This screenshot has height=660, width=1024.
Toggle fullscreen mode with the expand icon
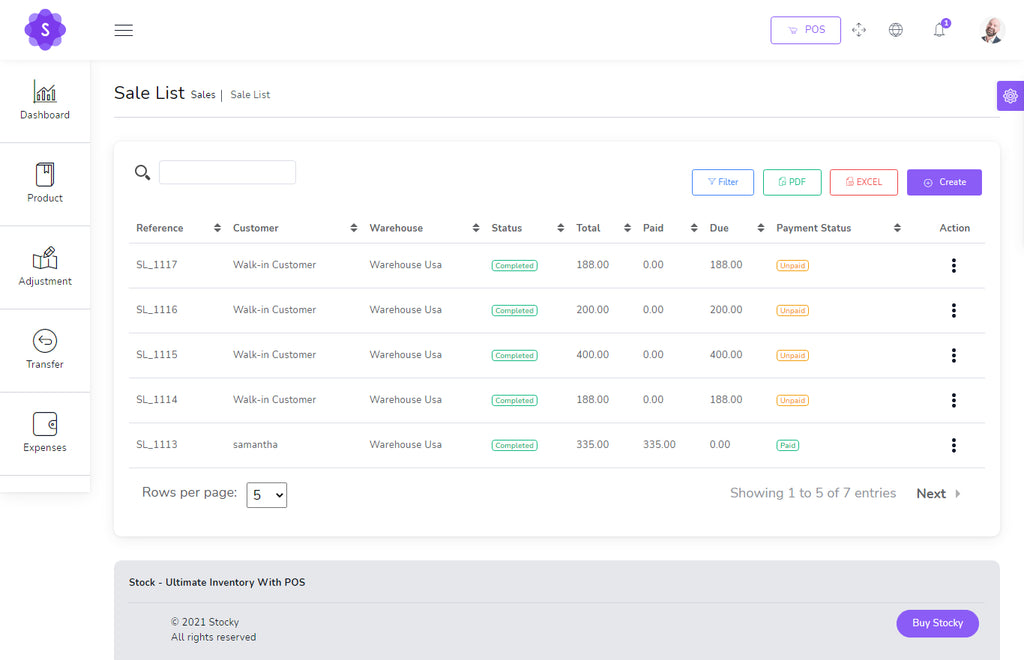(858, 30)
